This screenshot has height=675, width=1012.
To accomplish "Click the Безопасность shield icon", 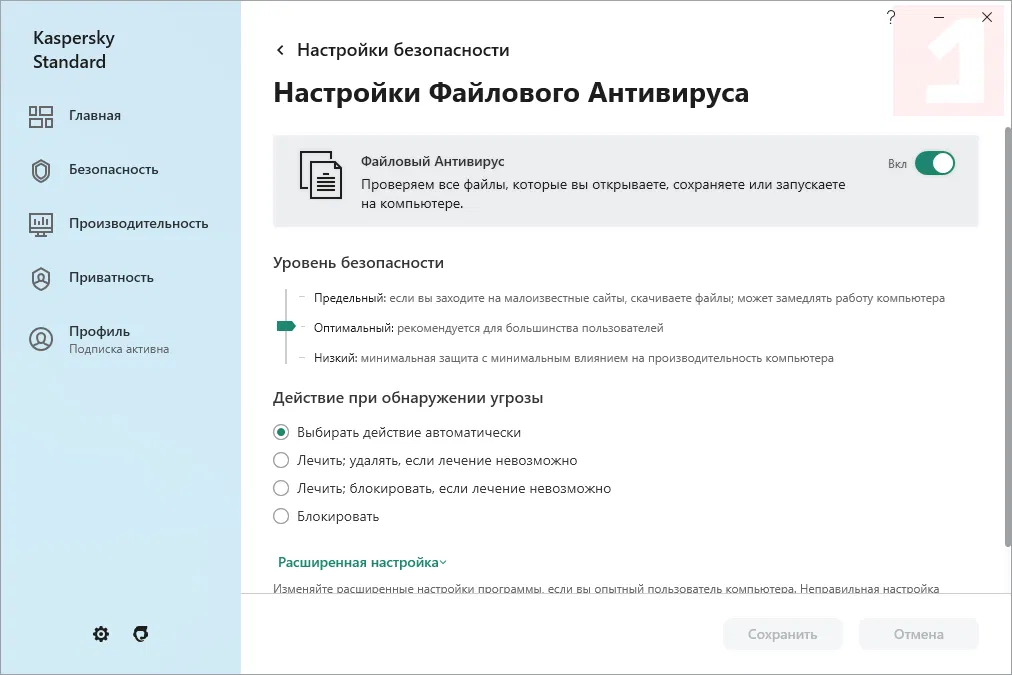I will coord(41,171).
